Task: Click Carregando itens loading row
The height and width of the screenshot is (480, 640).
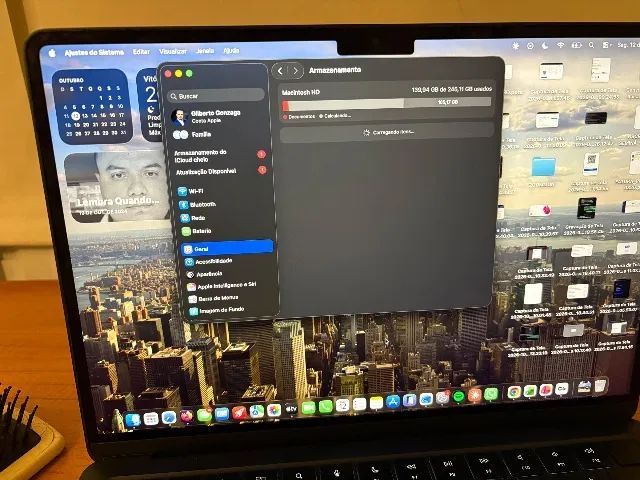Action: [x=387, y=133]
